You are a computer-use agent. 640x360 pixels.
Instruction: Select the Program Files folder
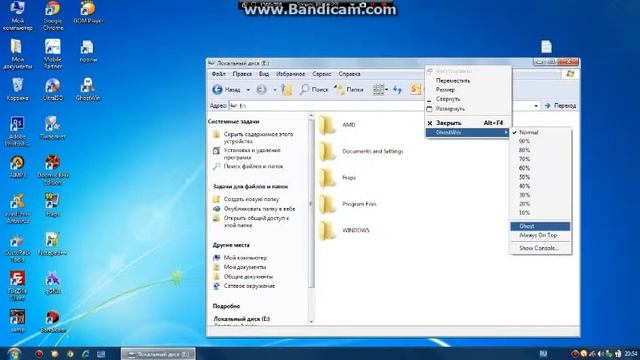coord(348,204)
